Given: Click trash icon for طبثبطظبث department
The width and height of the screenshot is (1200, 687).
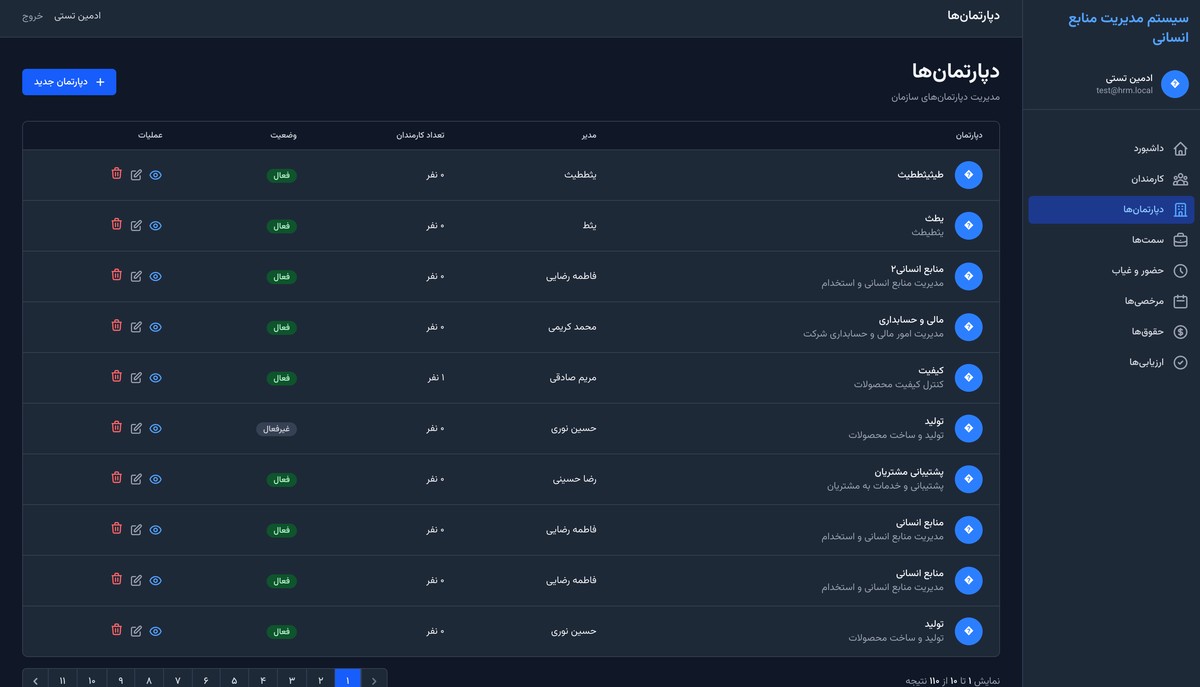Looking at the screenshot, I should pos(116,174).
